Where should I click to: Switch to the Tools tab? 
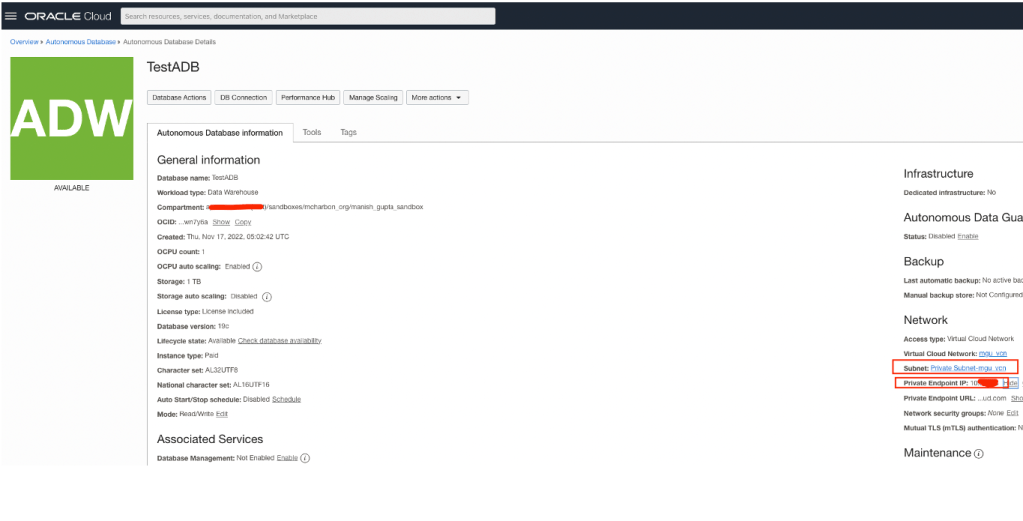(x=312, y=132)
